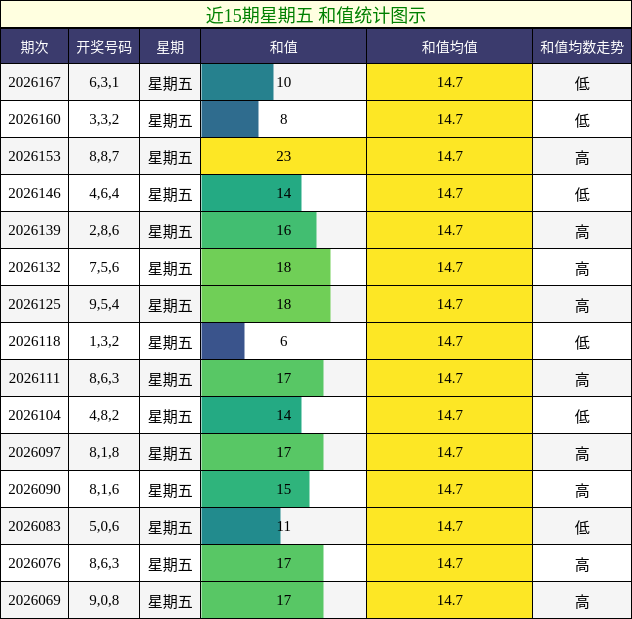Click 星期五 in row 2026160
The image size is (632, 619).
pyautogui.click(x=170, y=120)
